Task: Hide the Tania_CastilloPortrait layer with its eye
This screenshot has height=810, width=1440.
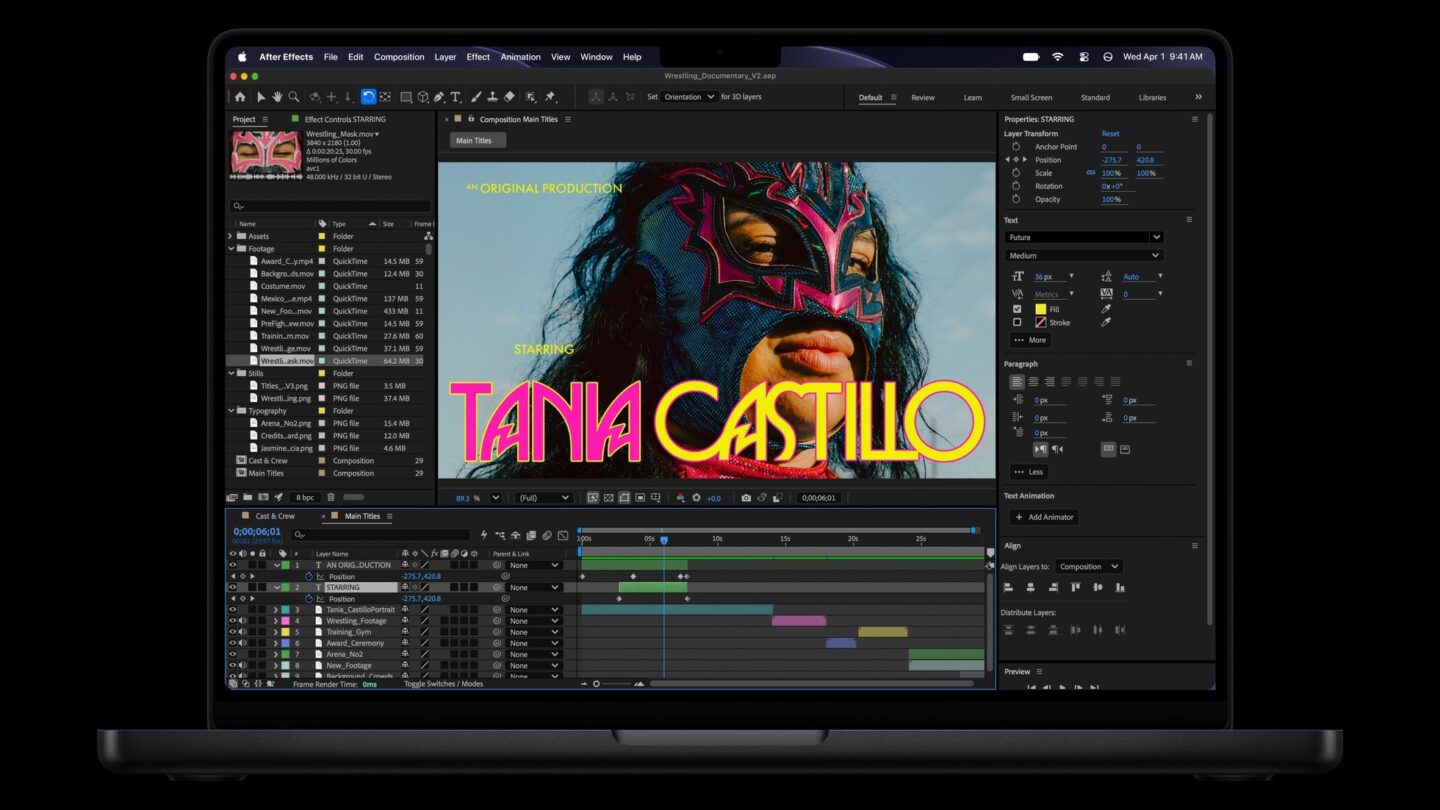Action: (x=233, y=610)
